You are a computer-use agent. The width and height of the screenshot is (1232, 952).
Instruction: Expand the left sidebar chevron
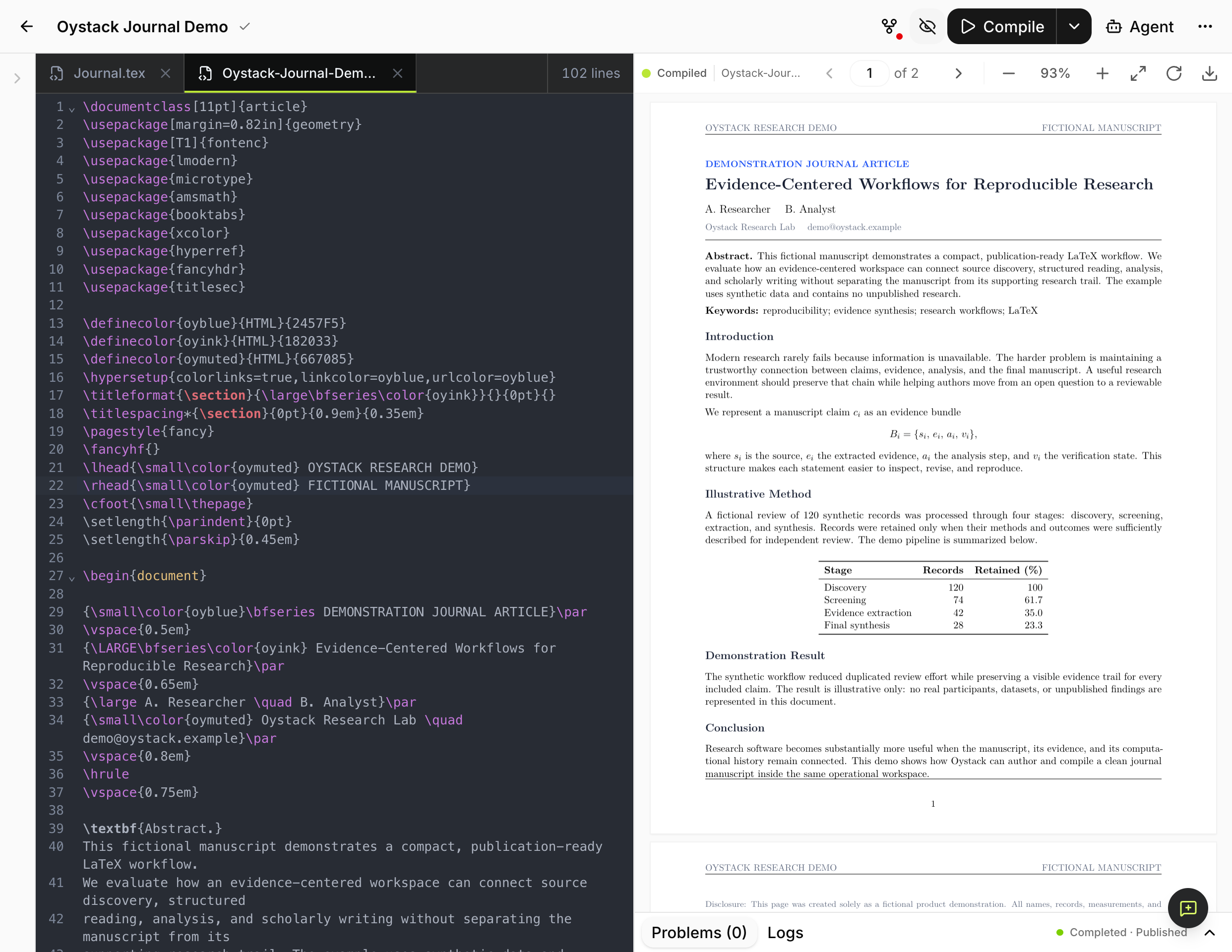click(17, 78)
